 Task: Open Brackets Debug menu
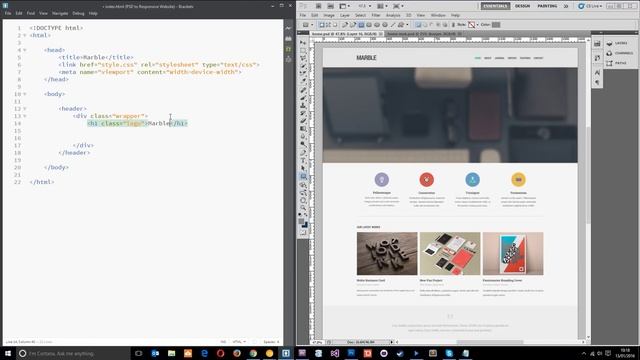(x=78, y=13)
